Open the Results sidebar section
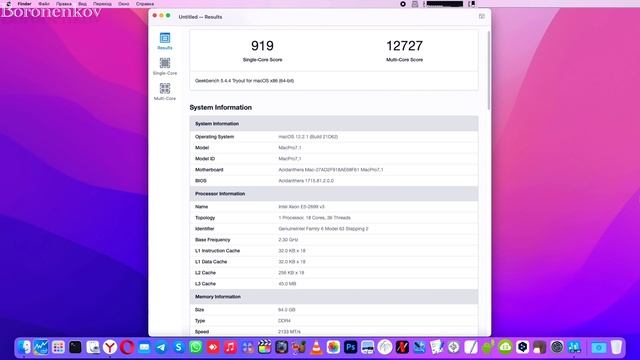Screen dimensions: 640x360 [x=165, y=41]
